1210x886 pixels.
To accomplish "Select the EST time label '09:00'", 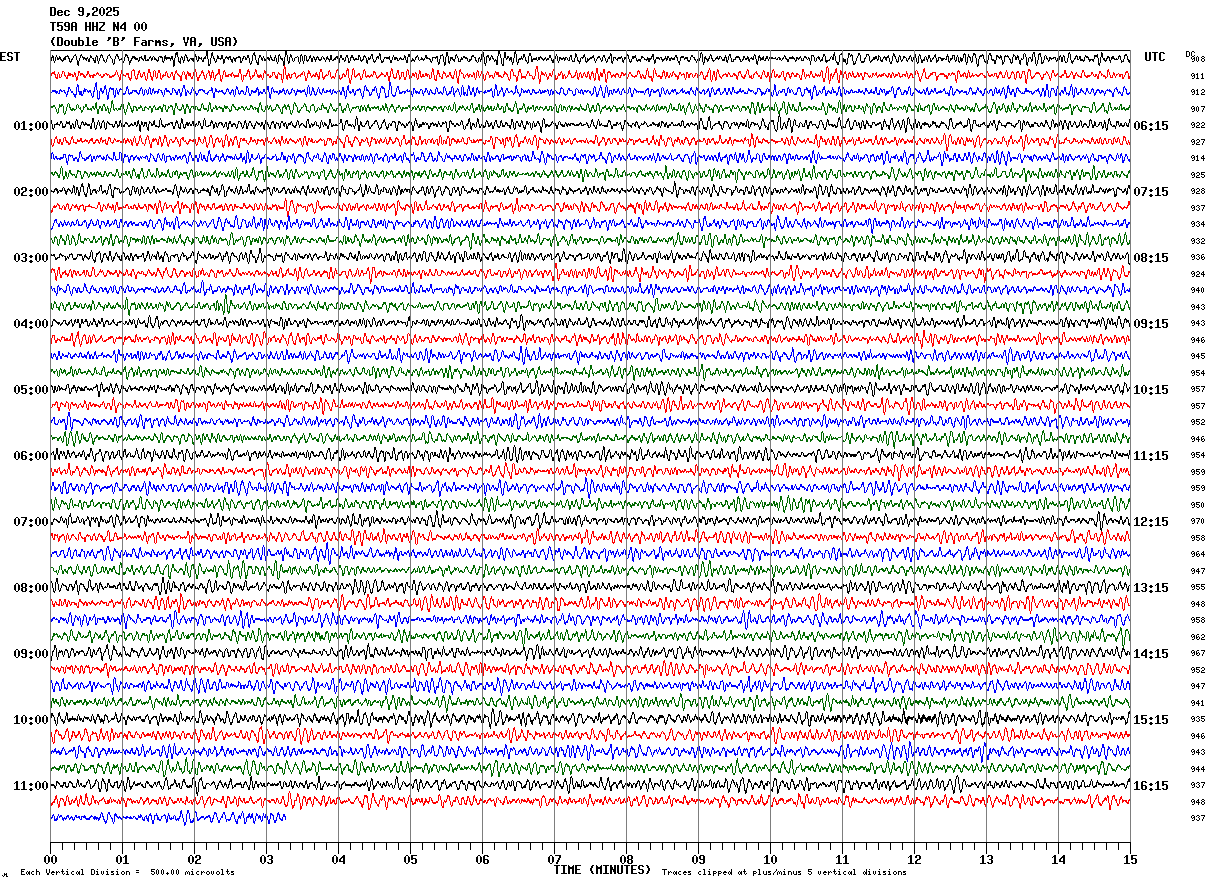I will pos(31,654).
